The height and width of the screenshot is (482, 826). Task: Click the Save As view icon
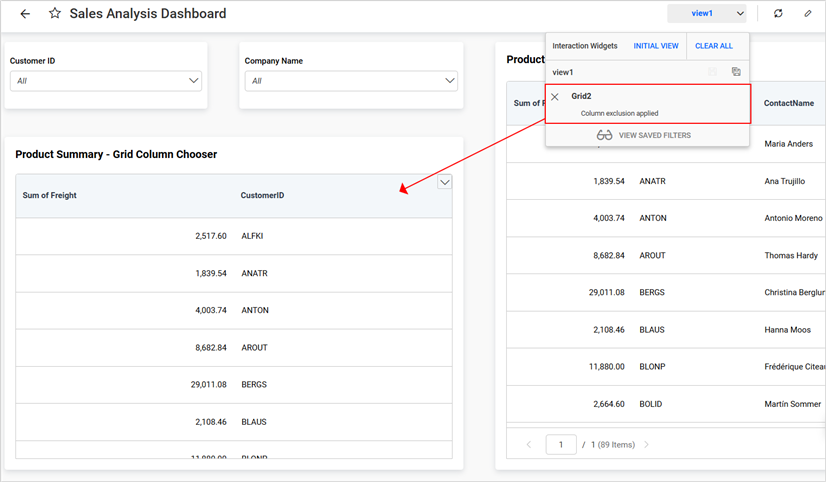736,72
